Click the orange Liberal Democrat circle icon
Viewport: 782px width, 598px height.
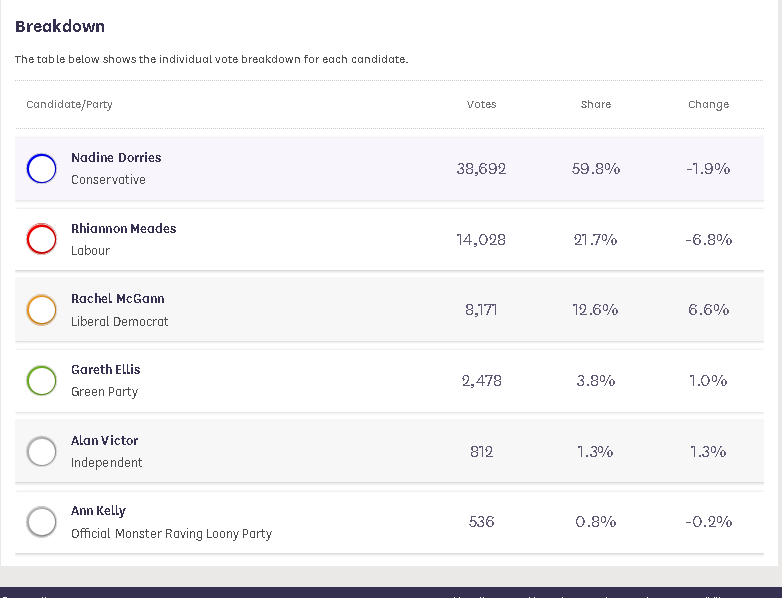point(41,310)
